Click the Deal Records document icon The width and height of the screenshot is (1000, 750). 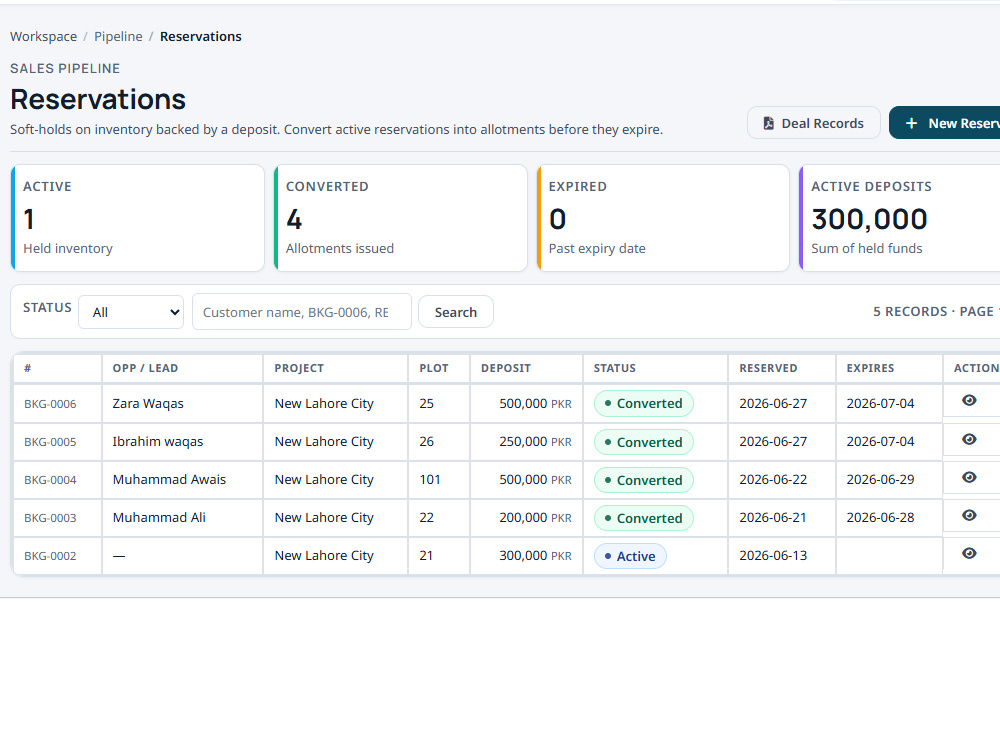tap(768, 123)
